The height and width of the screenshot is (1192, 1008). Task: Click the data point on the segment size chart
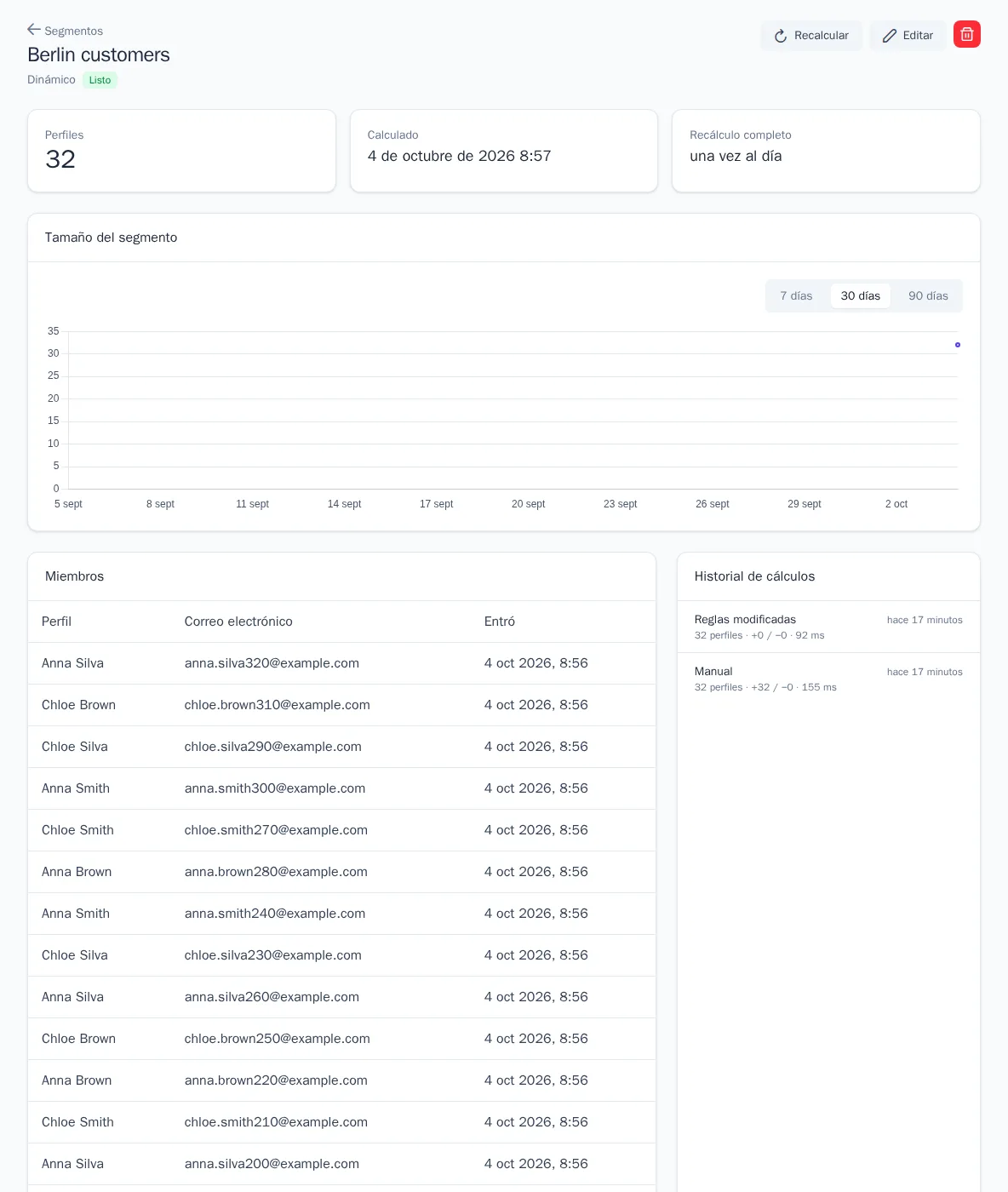tap(958, 345)
